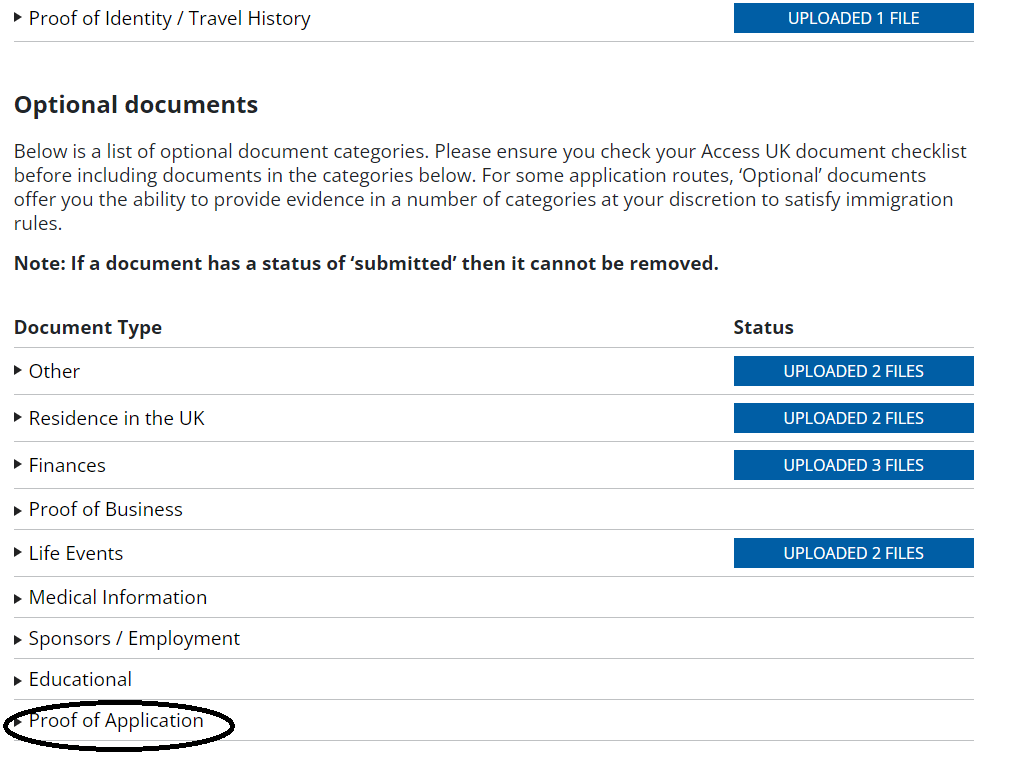Click triangle icon next to Finances
The width and height of the screenshot is (1015, 757).
tap(18, 465)
